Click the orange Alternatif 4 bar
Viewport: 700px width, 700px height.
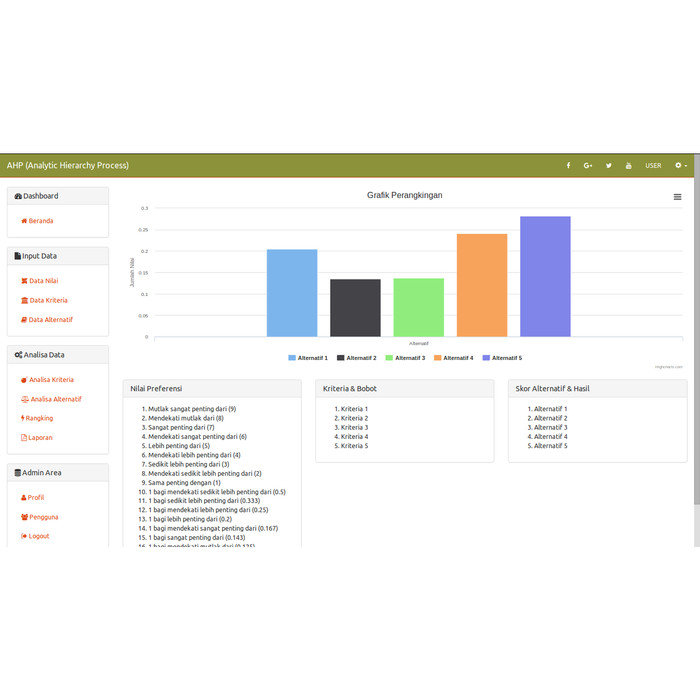482,285
